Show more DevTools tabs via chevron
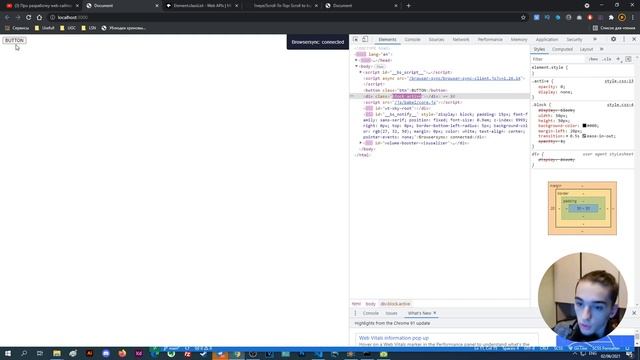The width and height of the screenshot is (640, 360). [x=595, y=40]
